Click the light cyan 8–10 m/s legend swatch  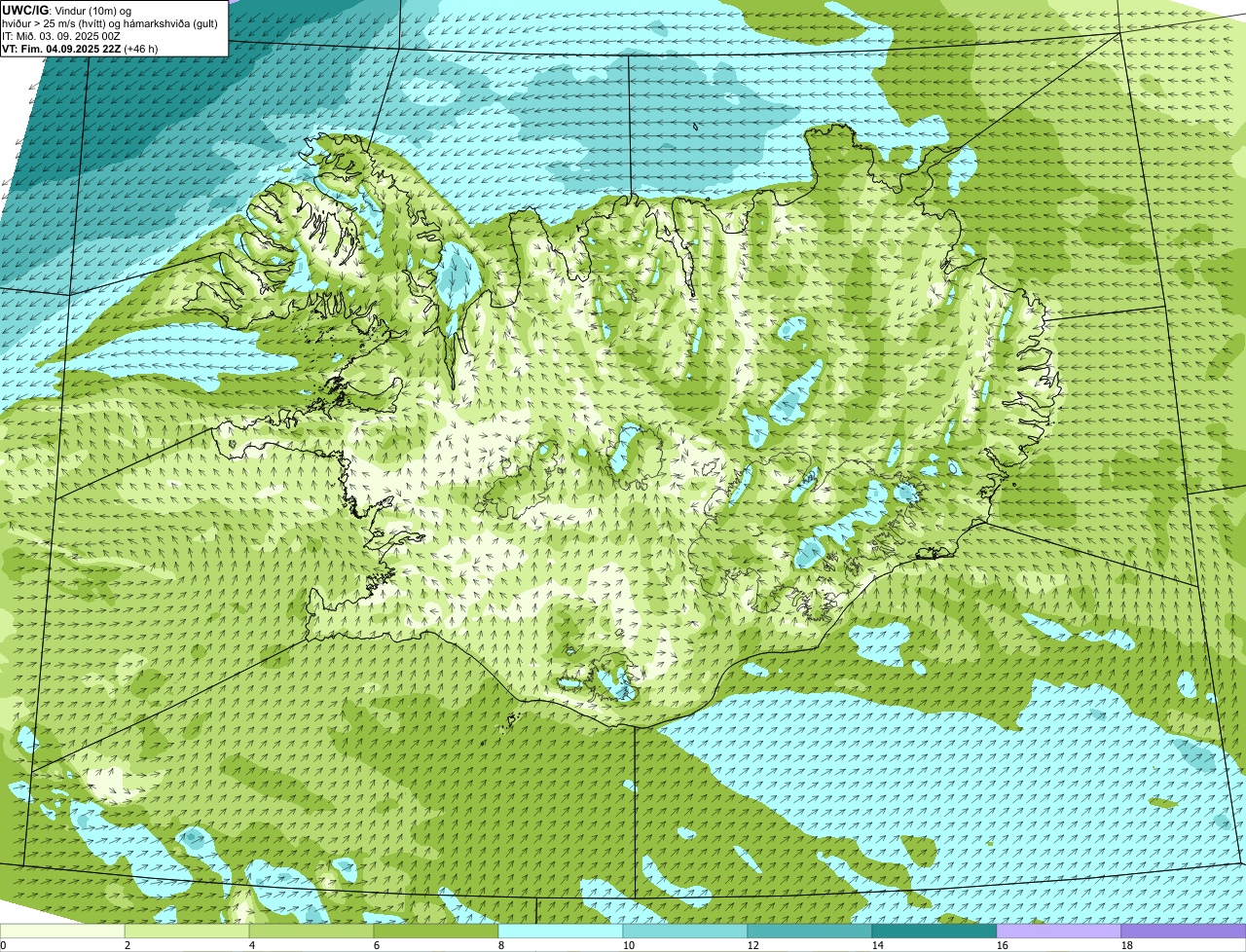561,931
